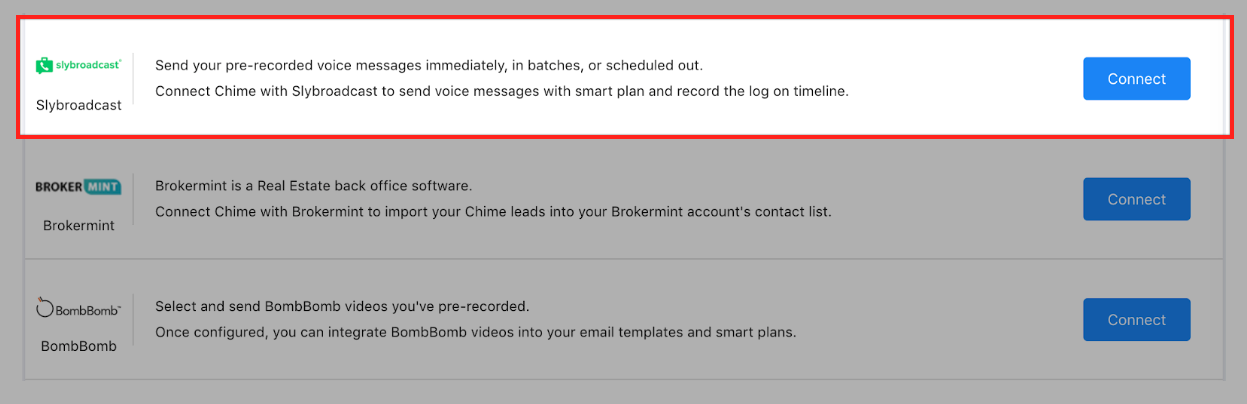Click the 'Once configured, you can integrate' line
The image size is (1247, 404).
[x=476, y=332]
